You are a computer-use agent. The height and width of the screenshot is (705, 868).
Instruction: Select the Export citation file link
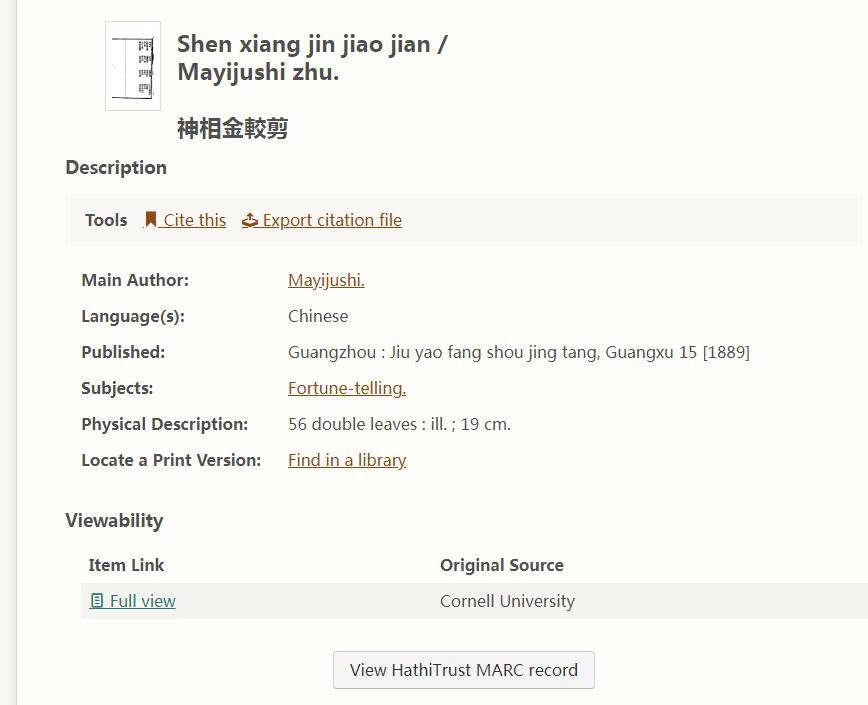[x=332, y=220]
